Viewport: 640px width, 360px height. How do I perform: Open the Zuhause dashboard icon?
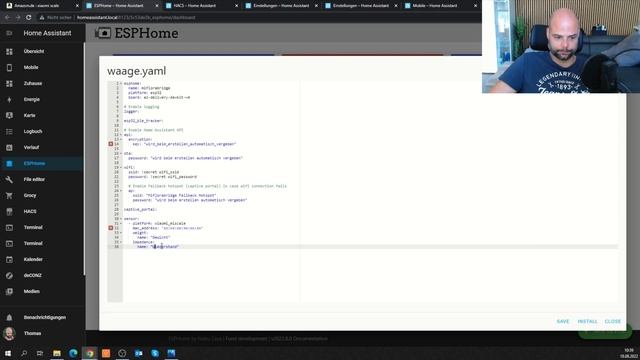pyautogui.click(x=9, y=83)
